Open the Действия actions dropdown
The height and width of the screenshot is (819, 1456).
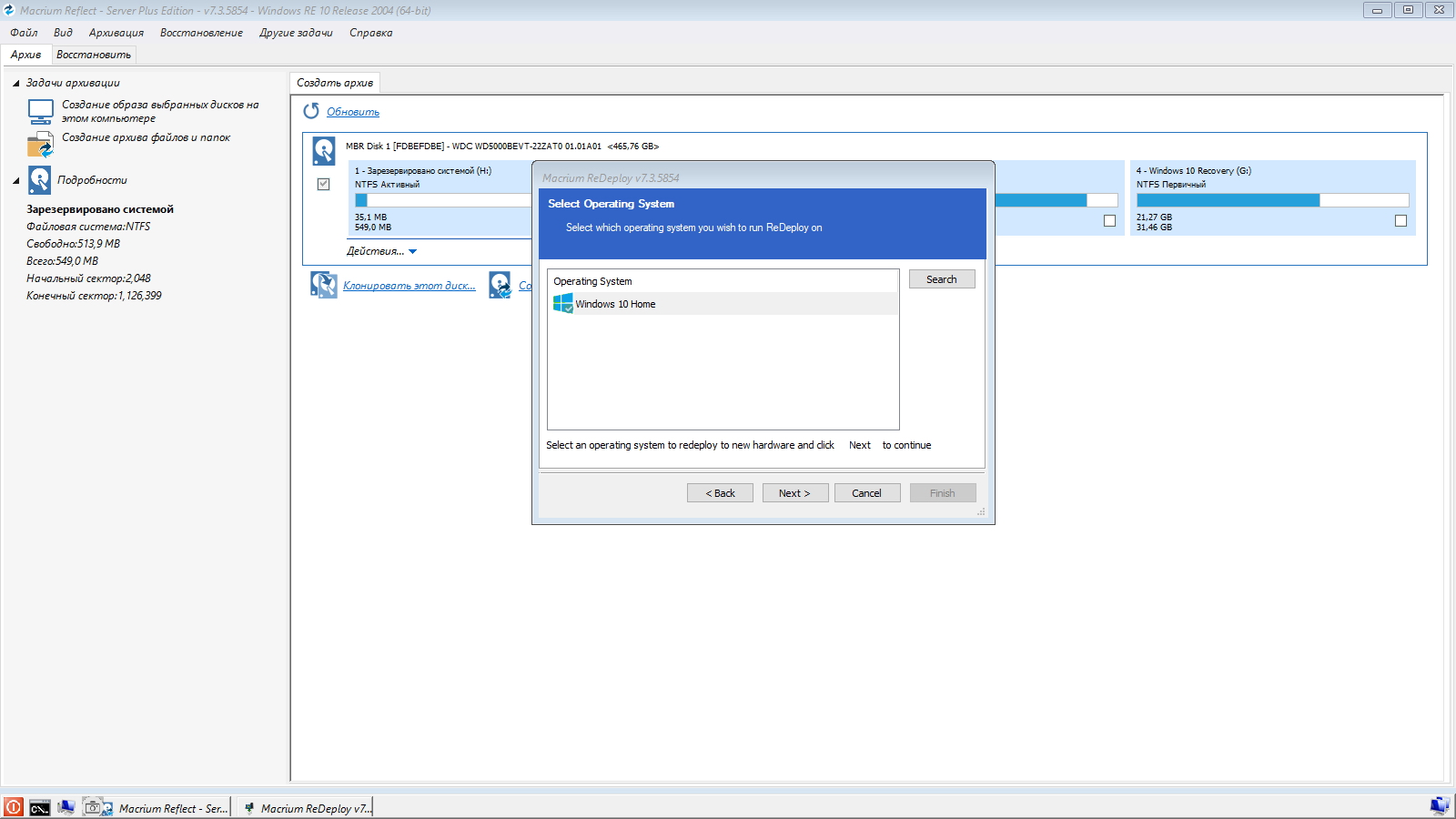pos(381,251)
